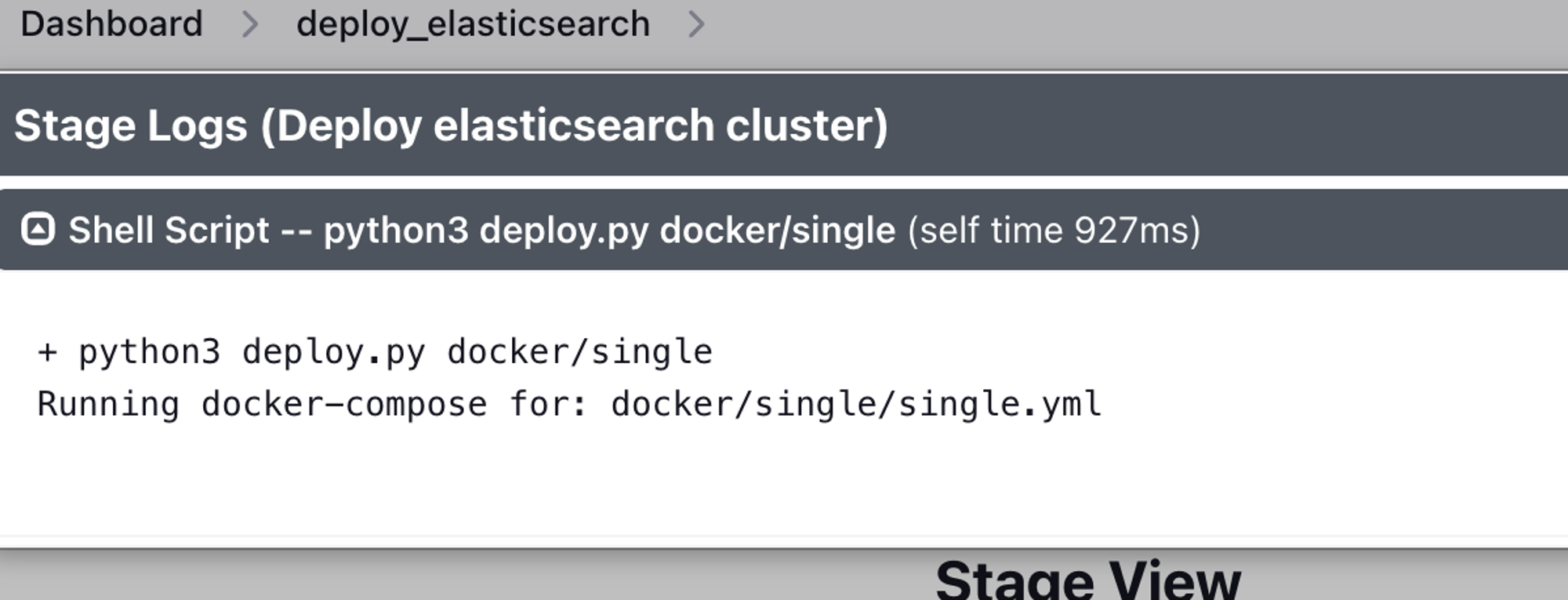Open the deploy_elasticsearch breadcrumb link
The width and height of the screenshot is (1568, 600).
[473, 24]
